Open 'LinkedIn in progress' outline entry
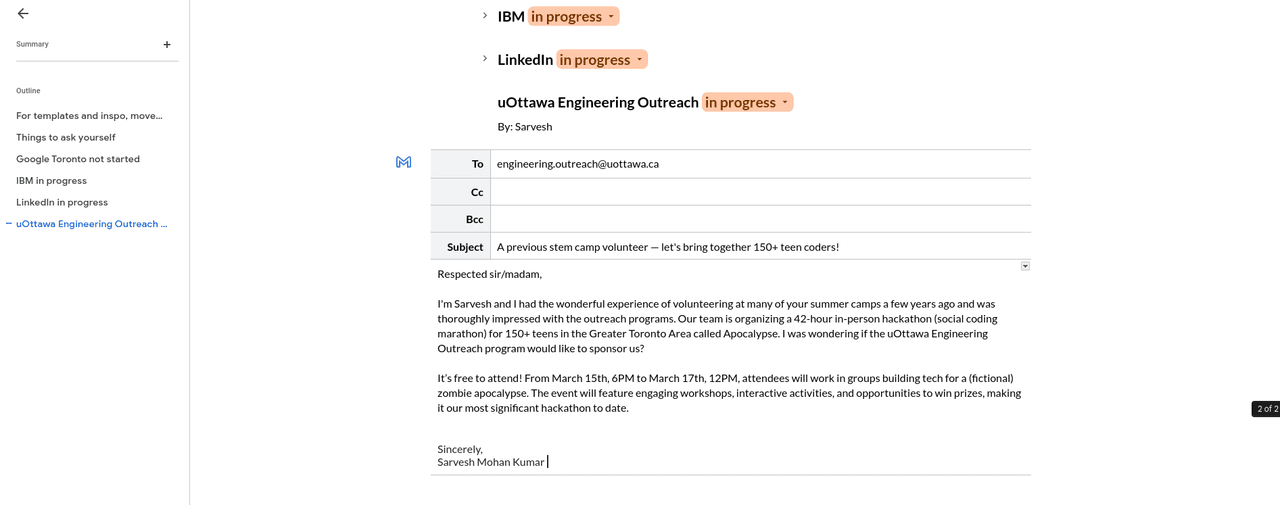The image size is (1280, 505). 62,202
